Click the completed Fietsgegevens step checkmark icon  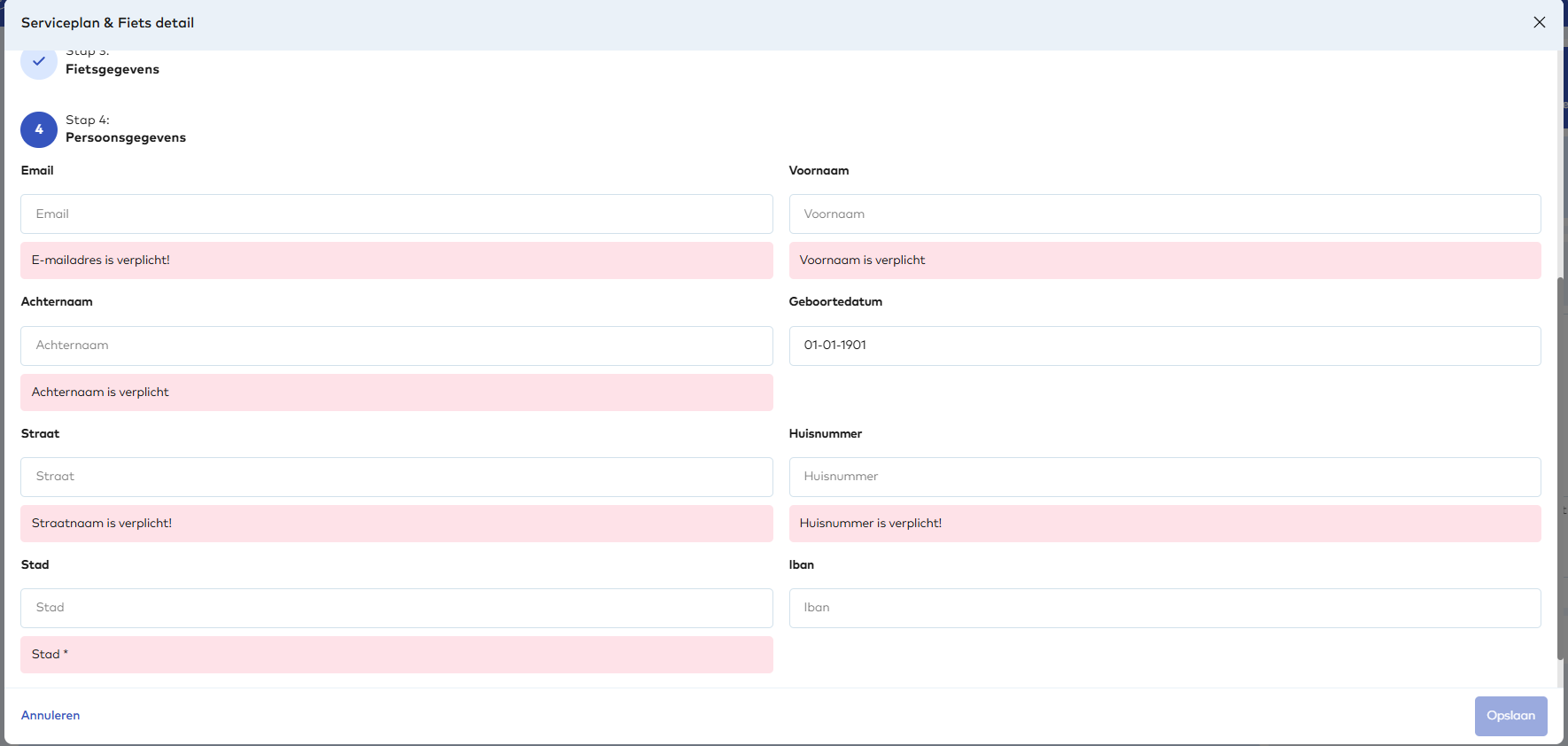point(39,62)
